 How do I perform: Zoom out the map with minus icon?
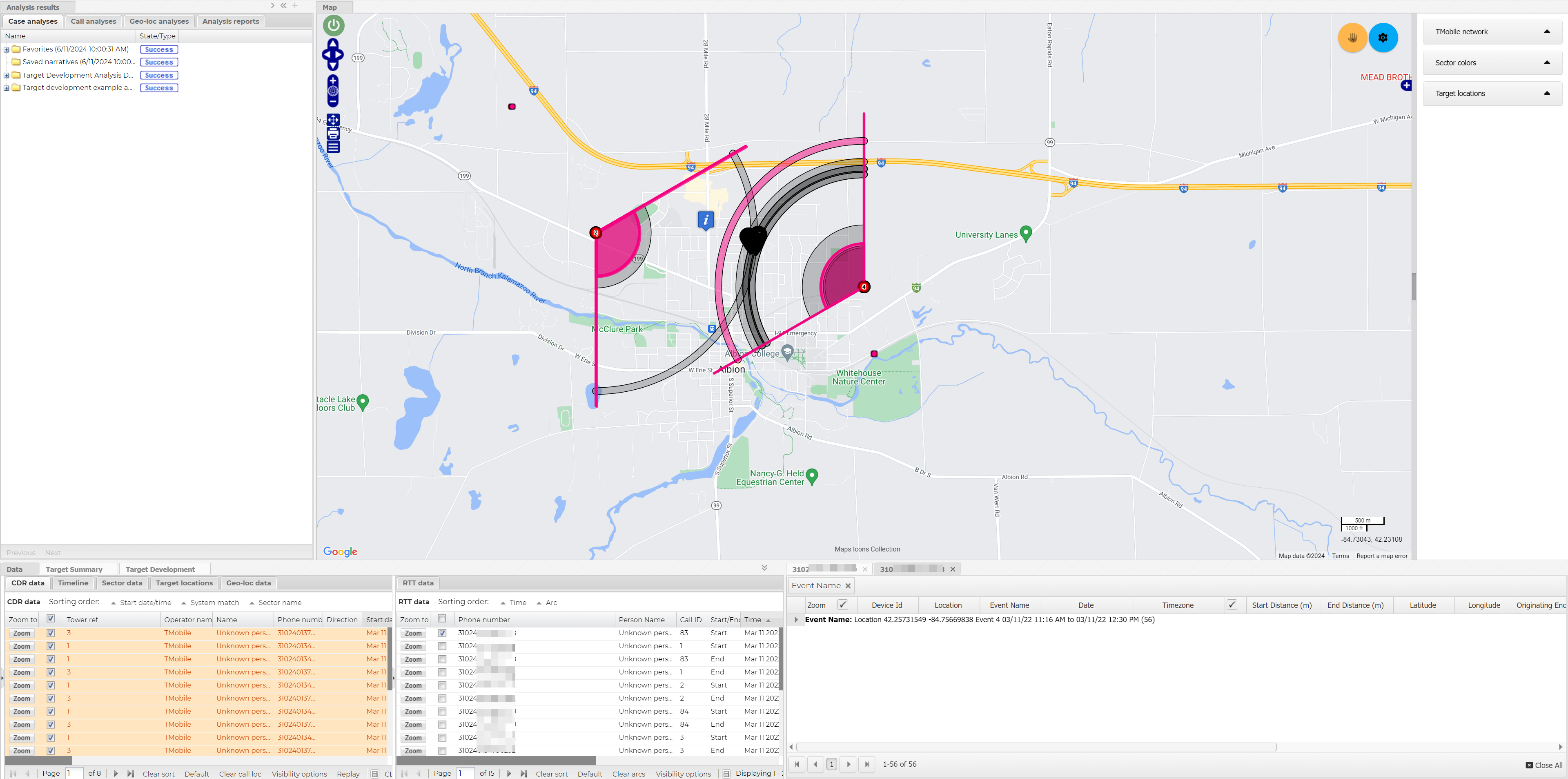coord(333,102)
